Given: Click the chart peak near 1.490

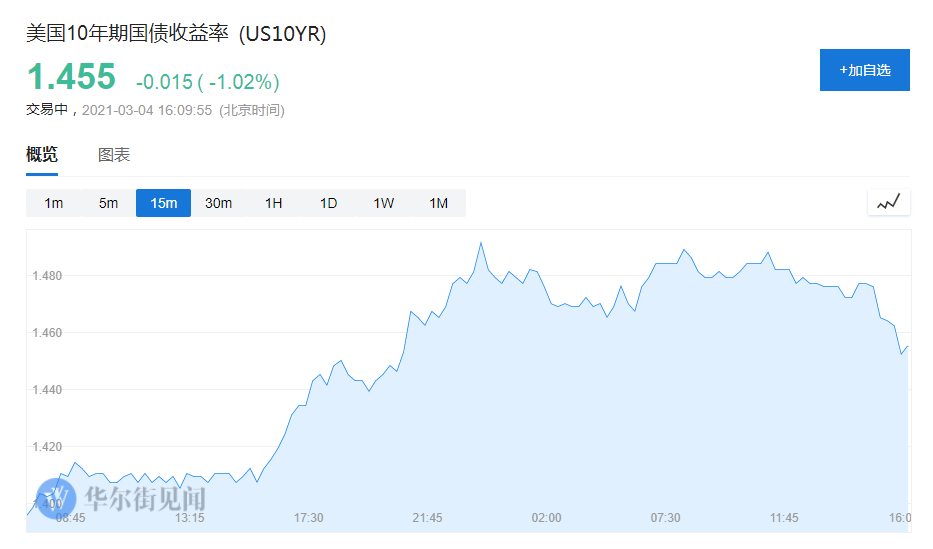Looking at the screenshot, I should 481,243.
